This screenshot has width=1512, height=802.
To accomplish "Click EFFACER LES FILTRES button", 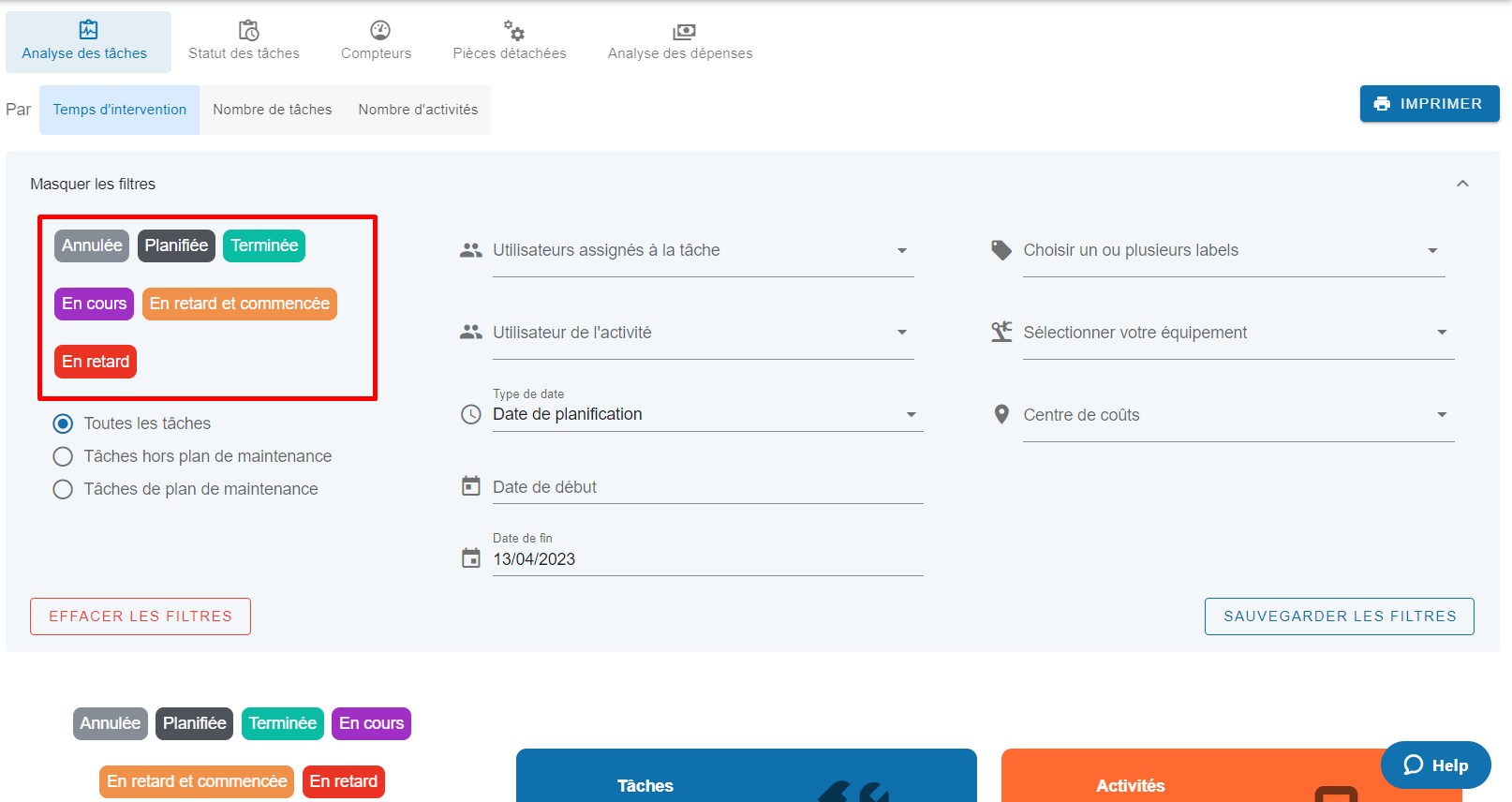I will pos(141,616).
